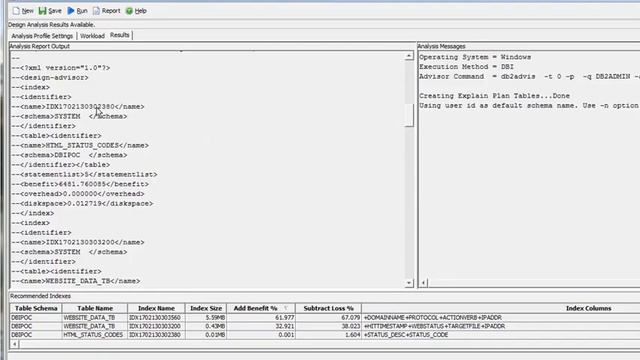
Task: Click the Save disk icon
Action: pyautogui.click(x=42, y=11)
